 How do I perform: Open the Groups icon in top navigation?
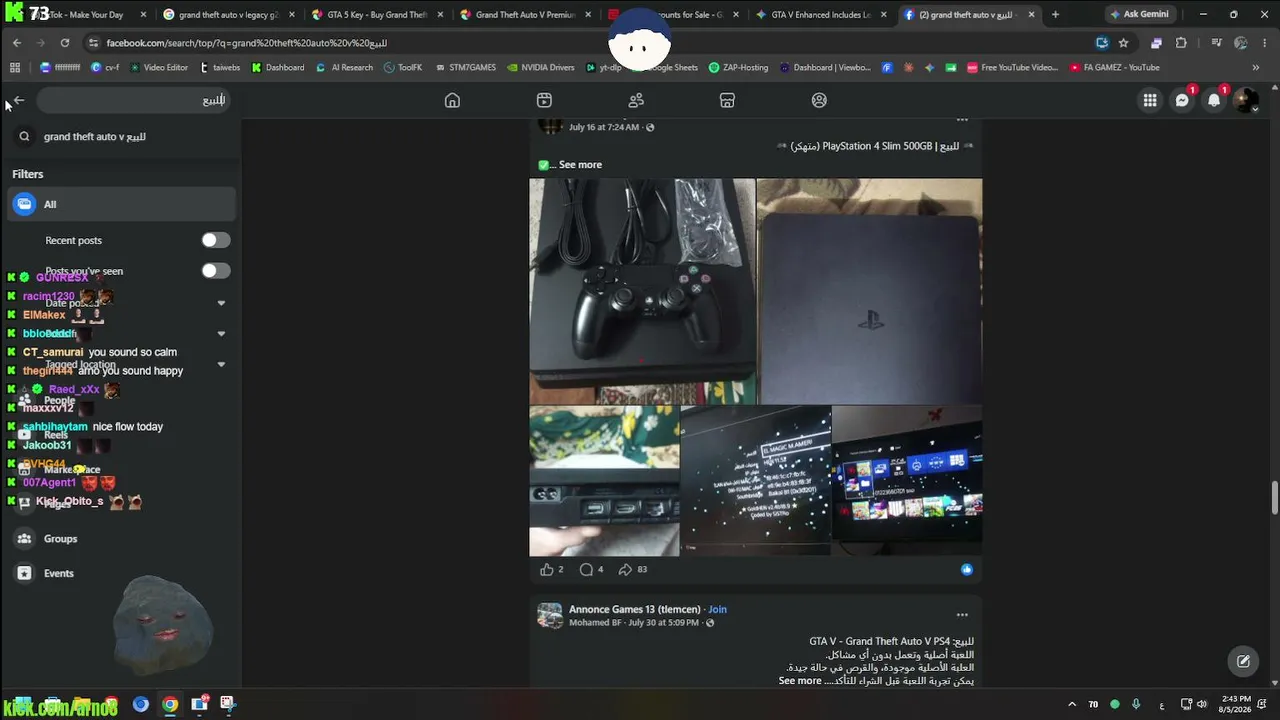coord(819,100)
